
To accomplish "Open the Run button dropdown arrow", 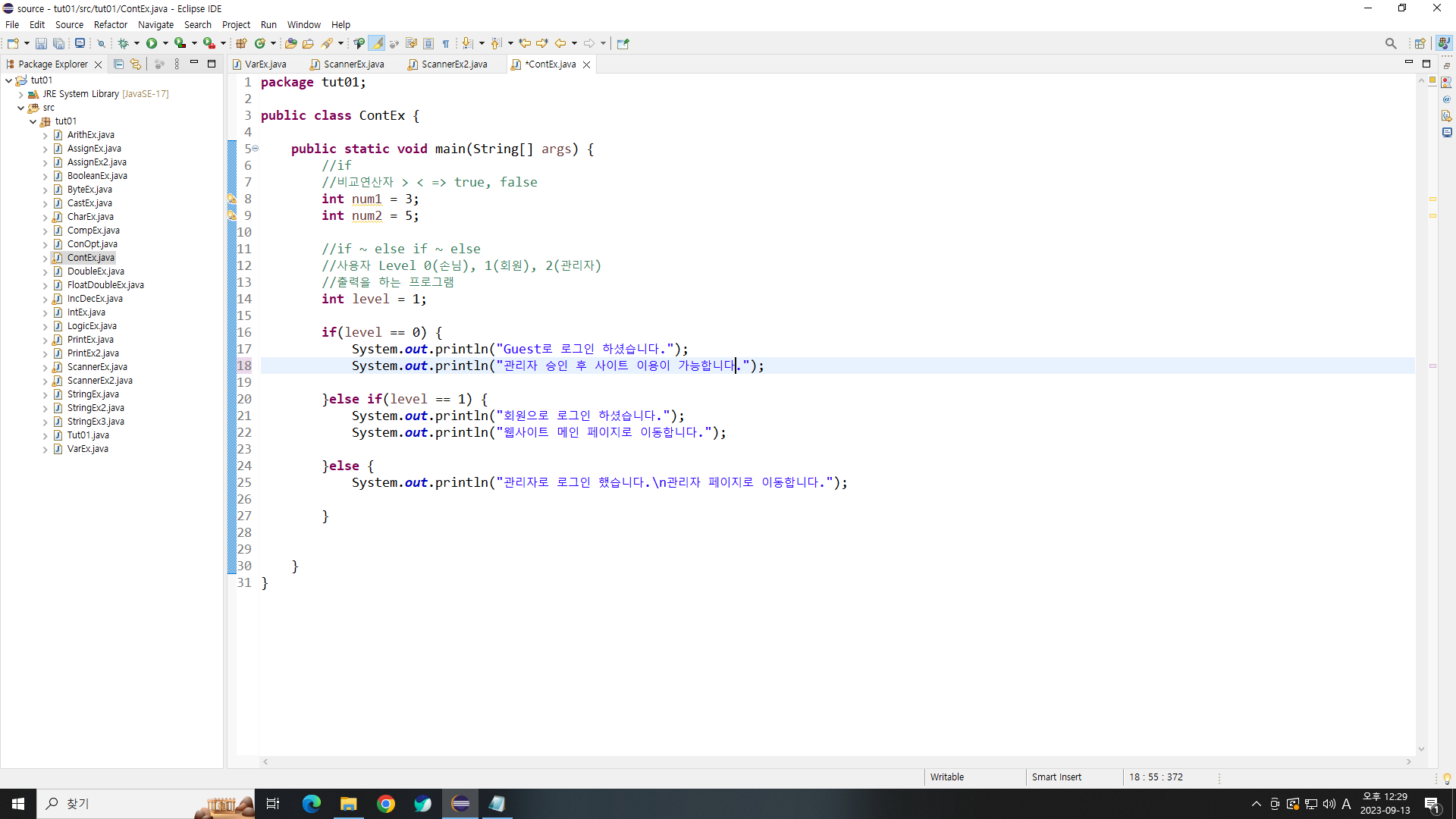I will point(165,43).
